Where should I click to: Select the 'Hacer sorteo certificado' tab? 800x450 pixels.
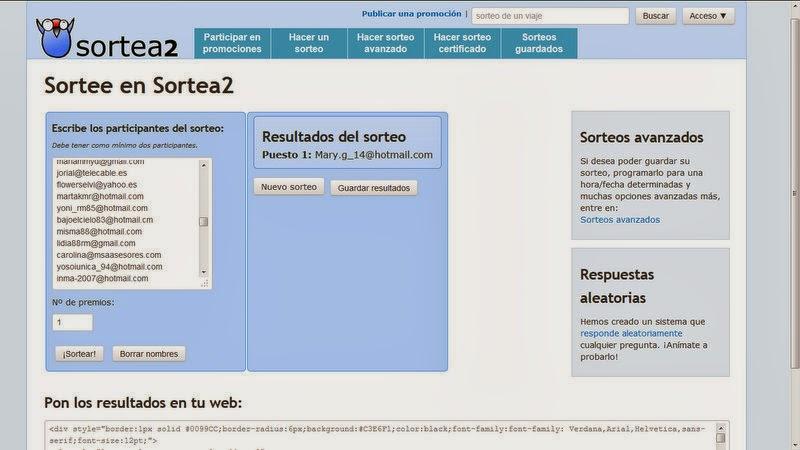[x=462, y=43]
